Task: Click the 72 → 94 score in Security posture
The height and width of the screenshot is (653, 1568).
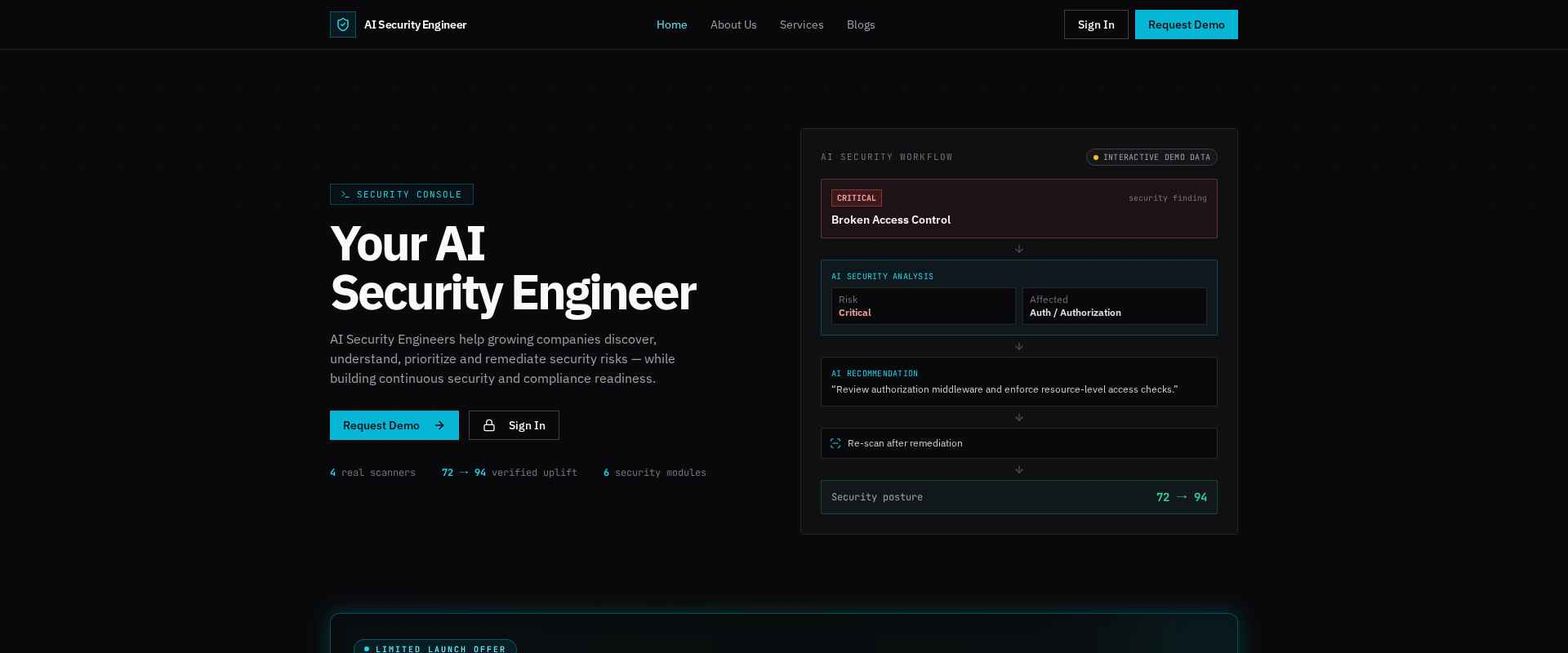Action: pyautogui.click(x=1181, y=497)
